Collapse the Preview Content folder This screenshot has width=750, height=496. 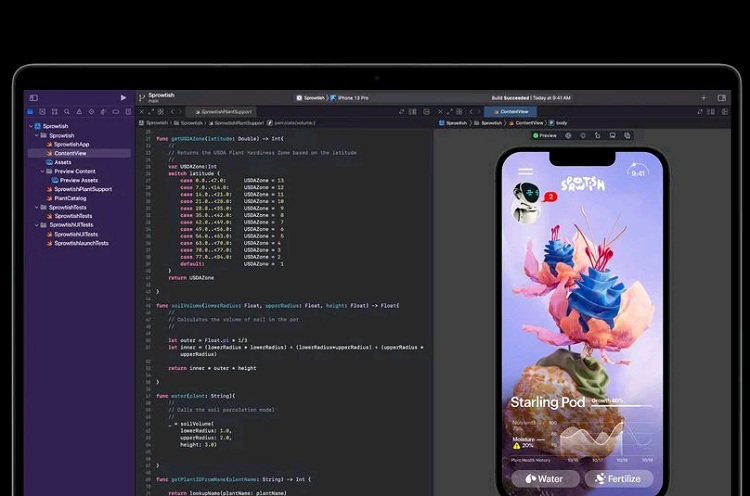click(x=42, y=171)
